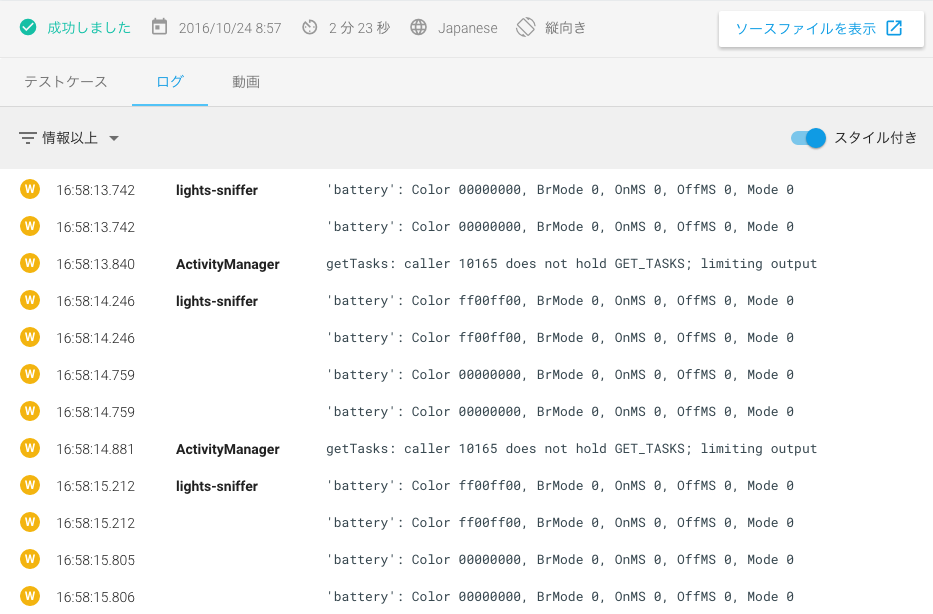
Task: Click the calendar date icon
Action: pos(160,27)
